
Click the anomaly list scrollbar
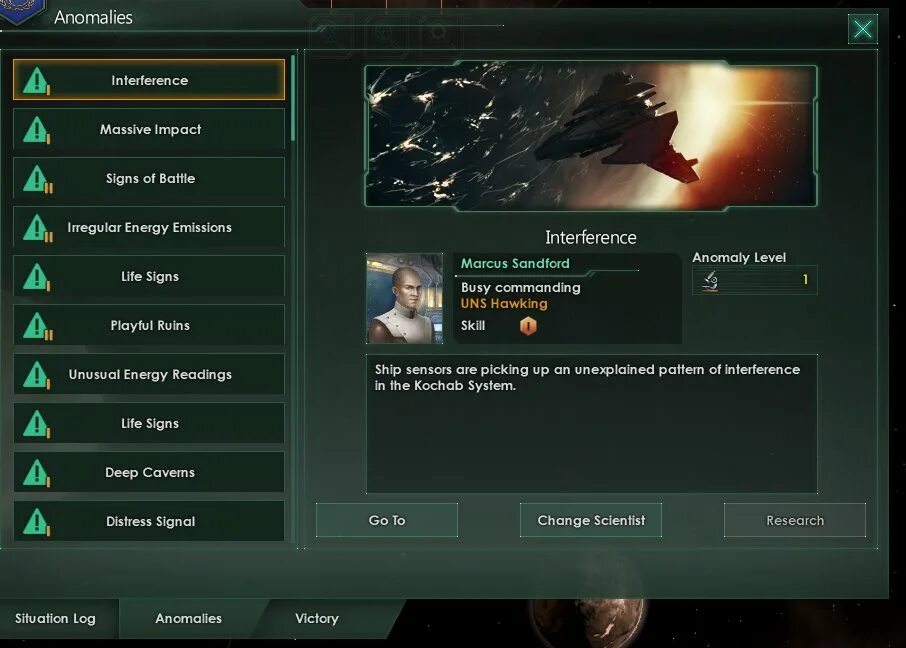click(293, 98)
